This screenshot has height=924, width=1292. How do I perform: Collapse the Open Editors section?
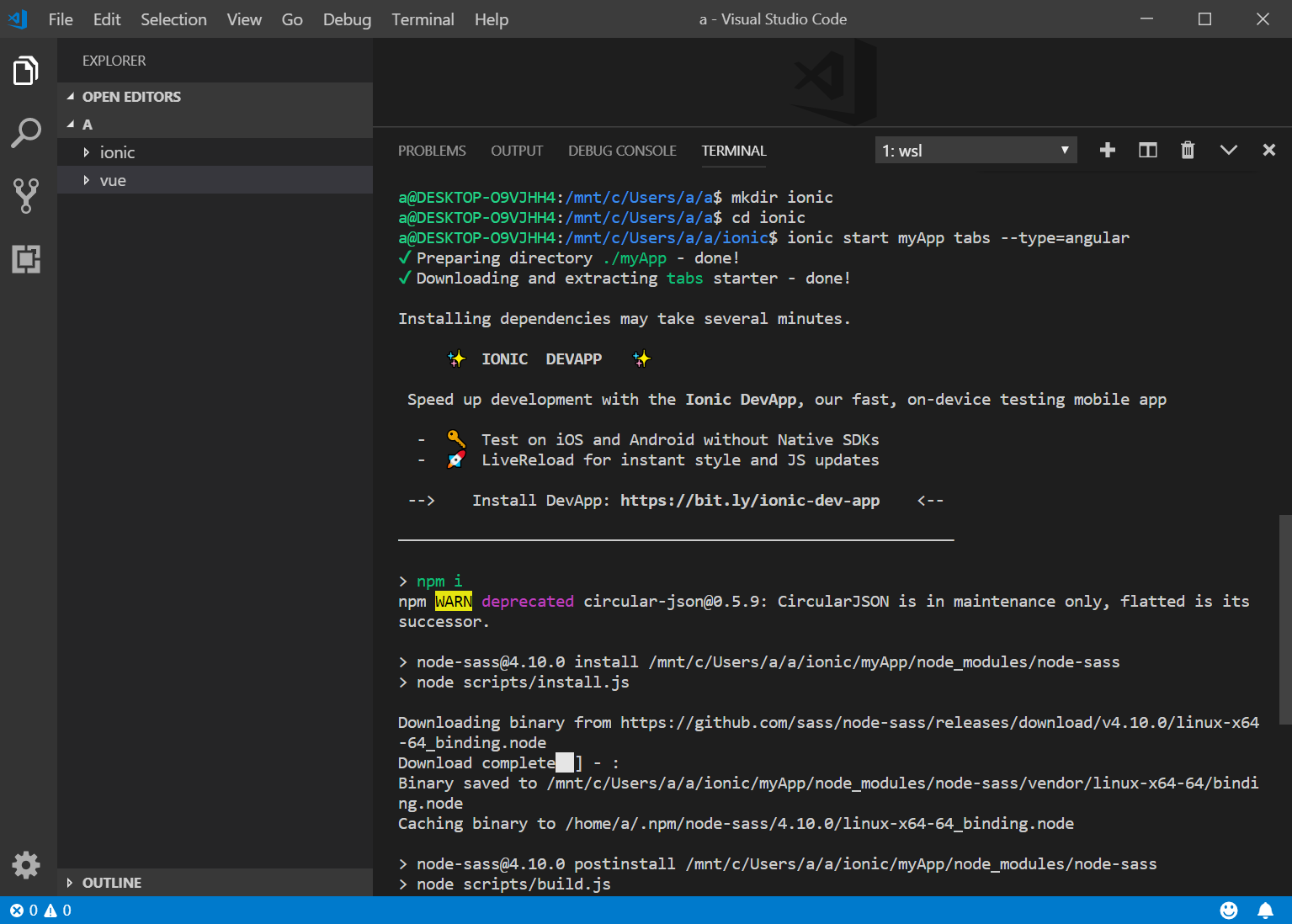point(131,97)
